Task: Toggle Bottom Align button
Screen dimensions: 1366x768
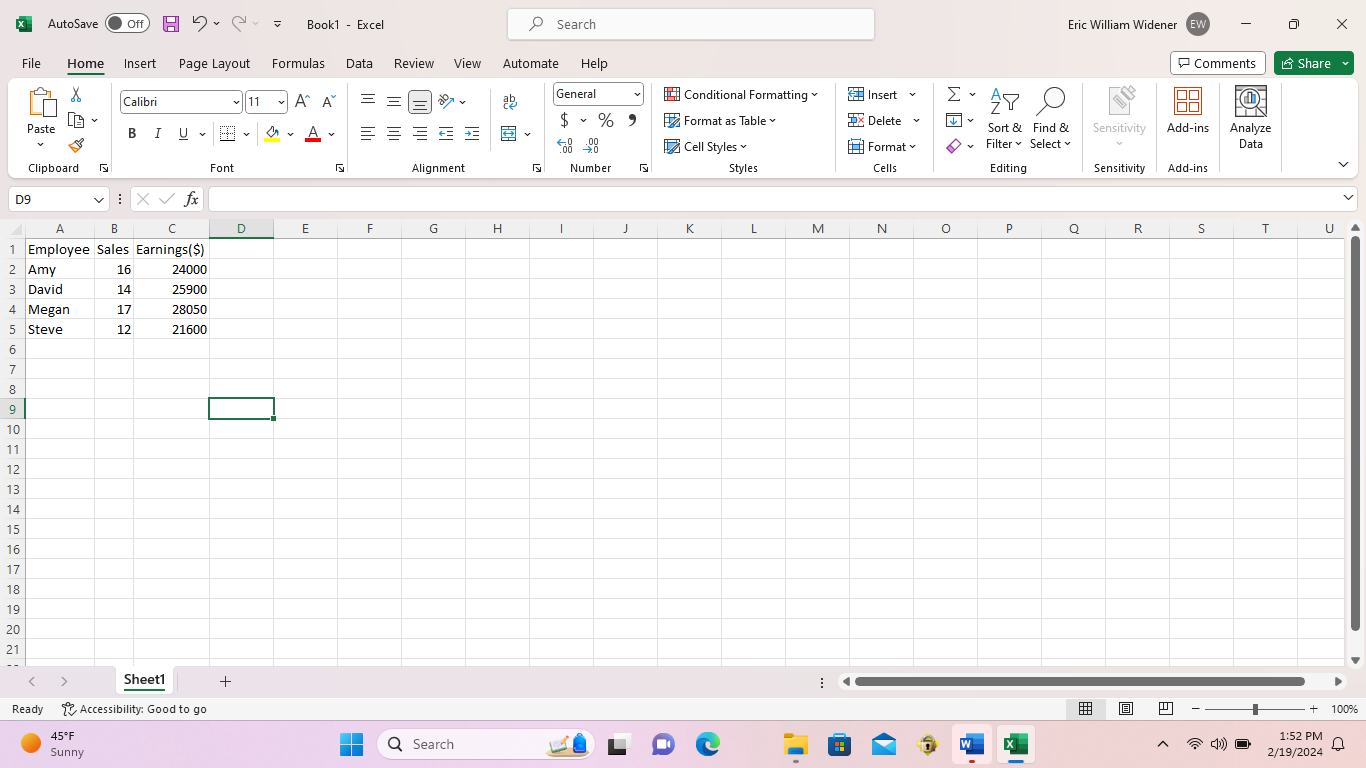Action: (420, 101)
